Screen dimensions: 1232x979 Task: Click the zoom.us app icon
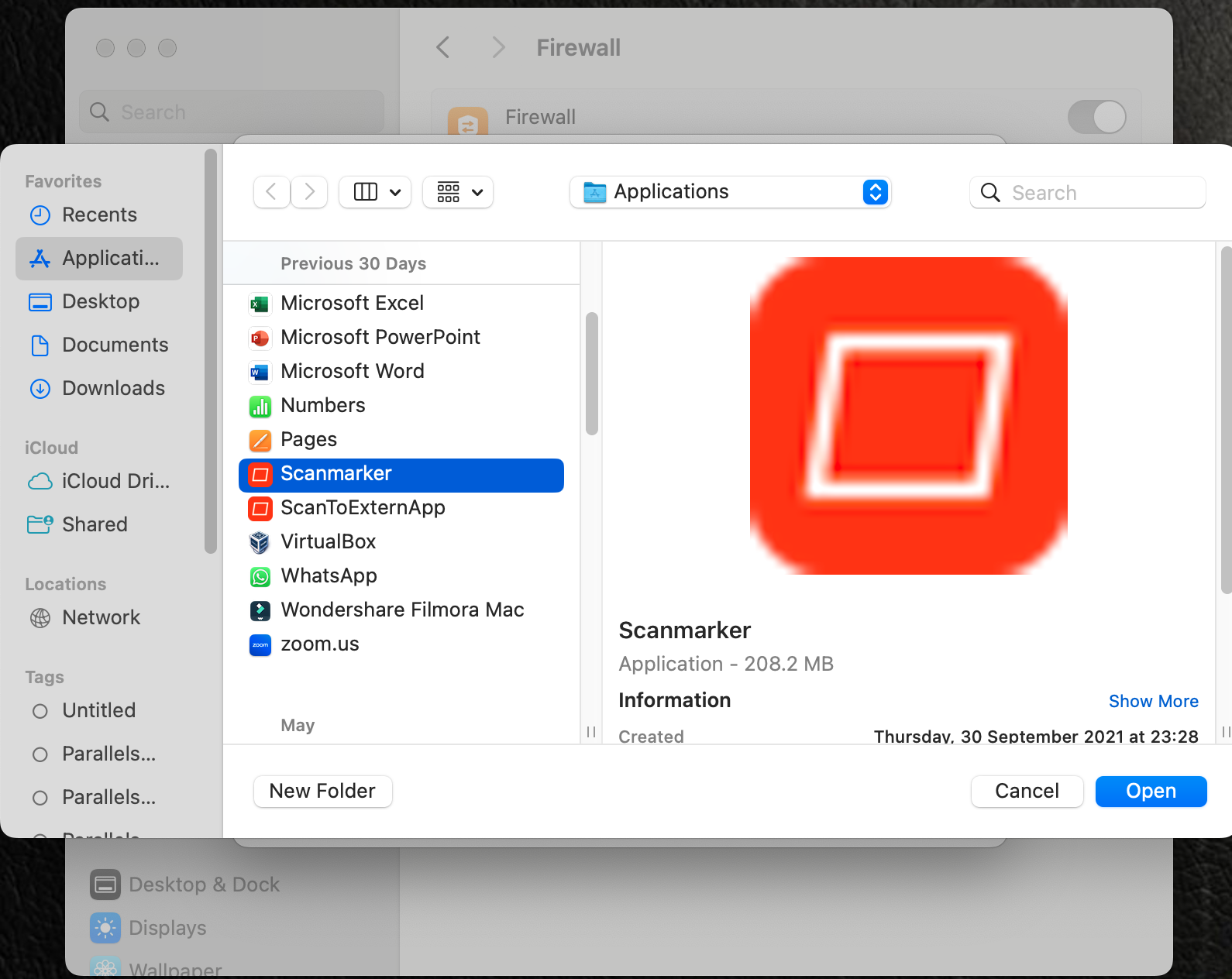(260, 644)
